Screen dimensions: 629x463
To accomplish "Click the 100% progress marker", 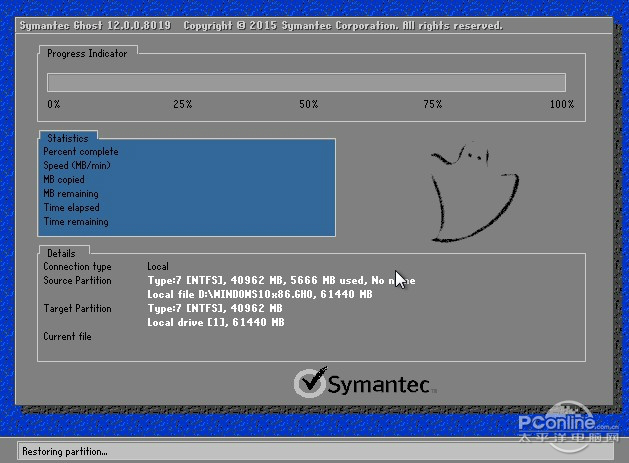I will pyautogui.click(x=562, y=104).
